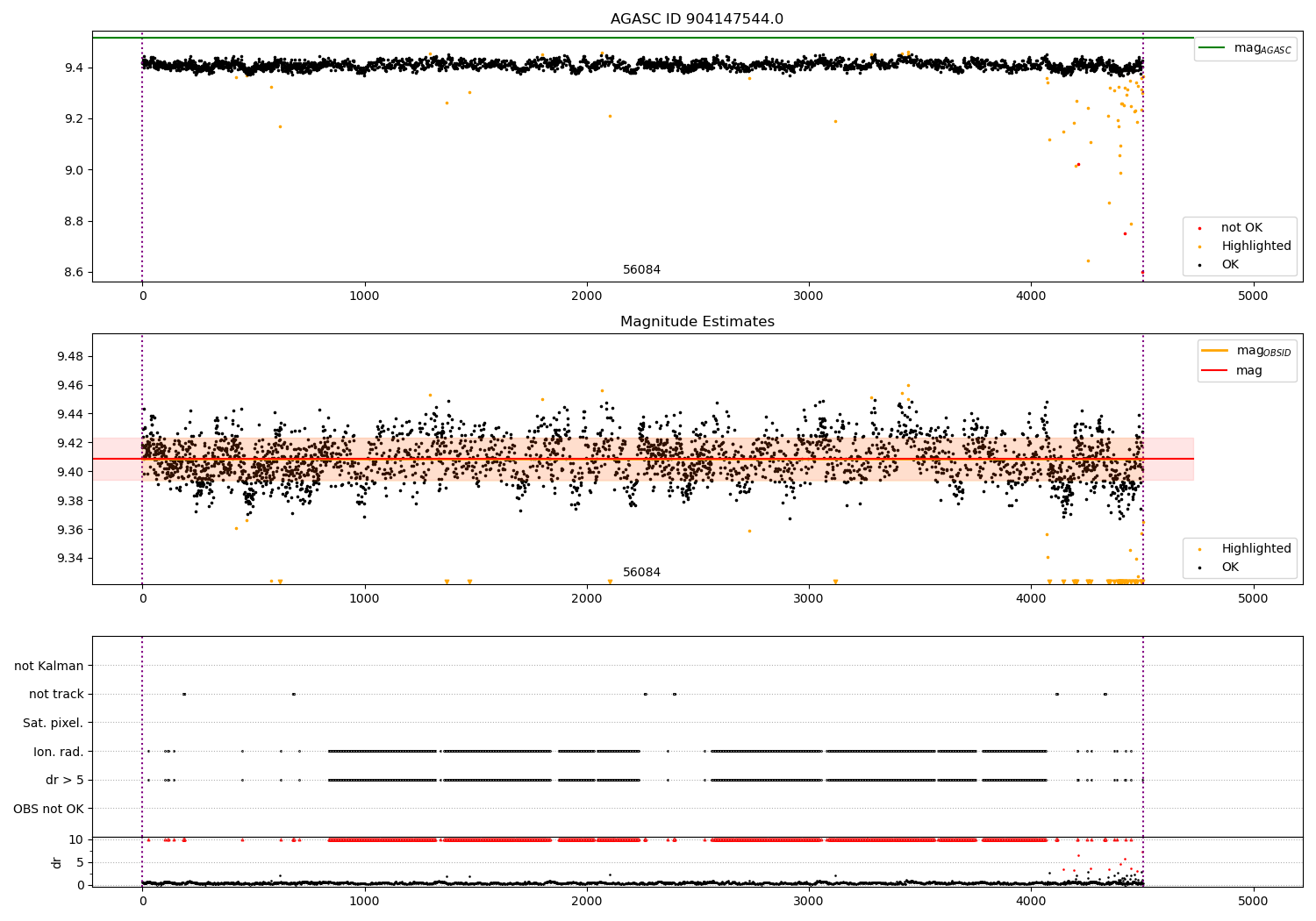Click the orange mag OBSID legend line
Image resolution: width=1316 pixels, height=921 pixels.
(x=1215, y=351)
